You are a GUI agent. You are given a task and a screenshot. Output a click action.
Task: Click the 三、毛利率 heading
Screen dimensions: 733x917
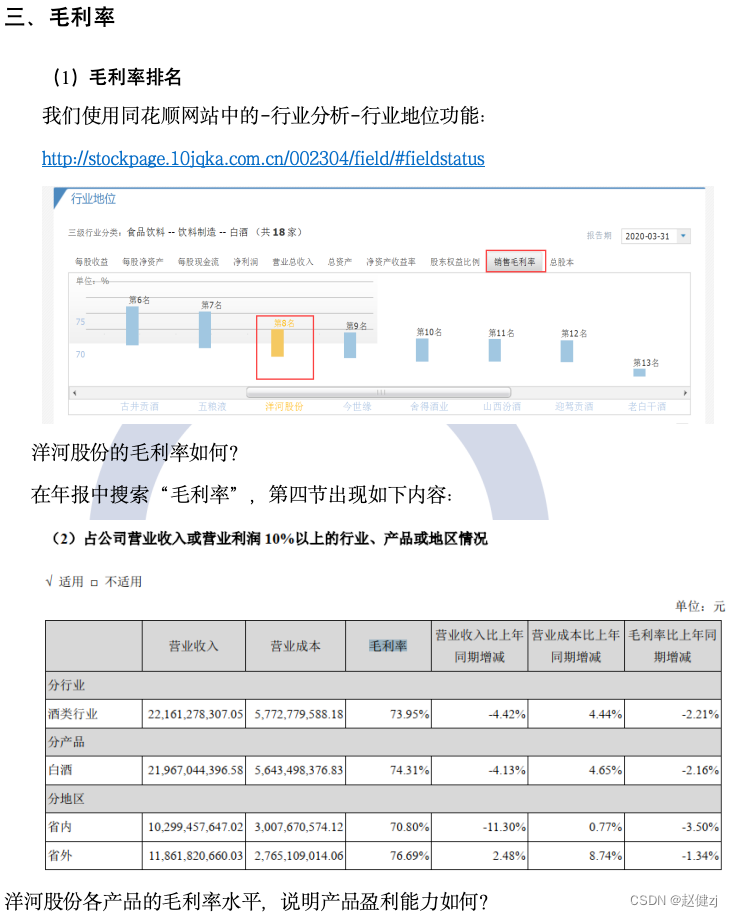click(60, 16)
